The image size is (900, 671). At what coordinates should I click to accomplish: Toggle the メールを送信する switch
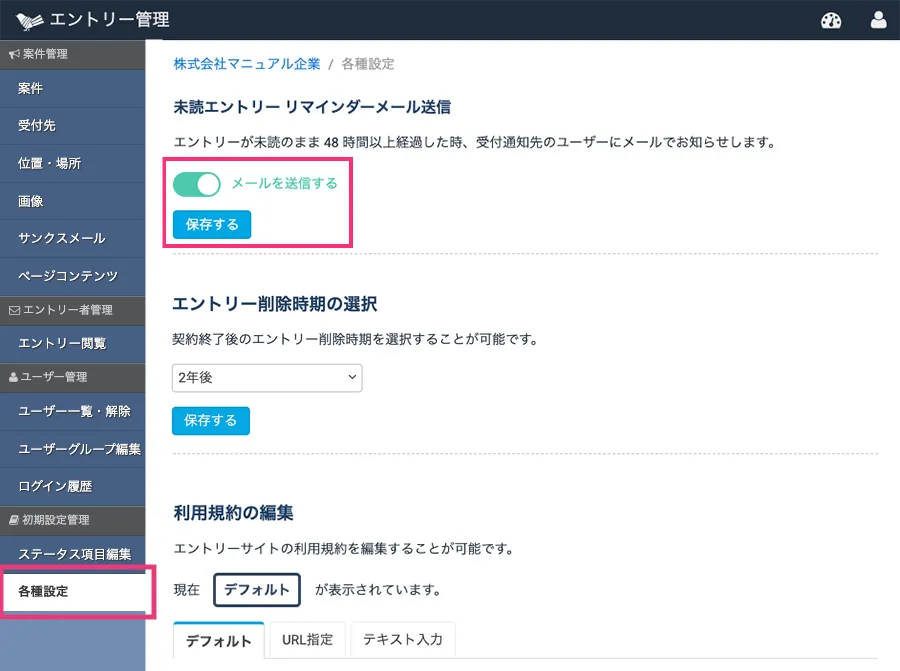(x=197, y=184)
